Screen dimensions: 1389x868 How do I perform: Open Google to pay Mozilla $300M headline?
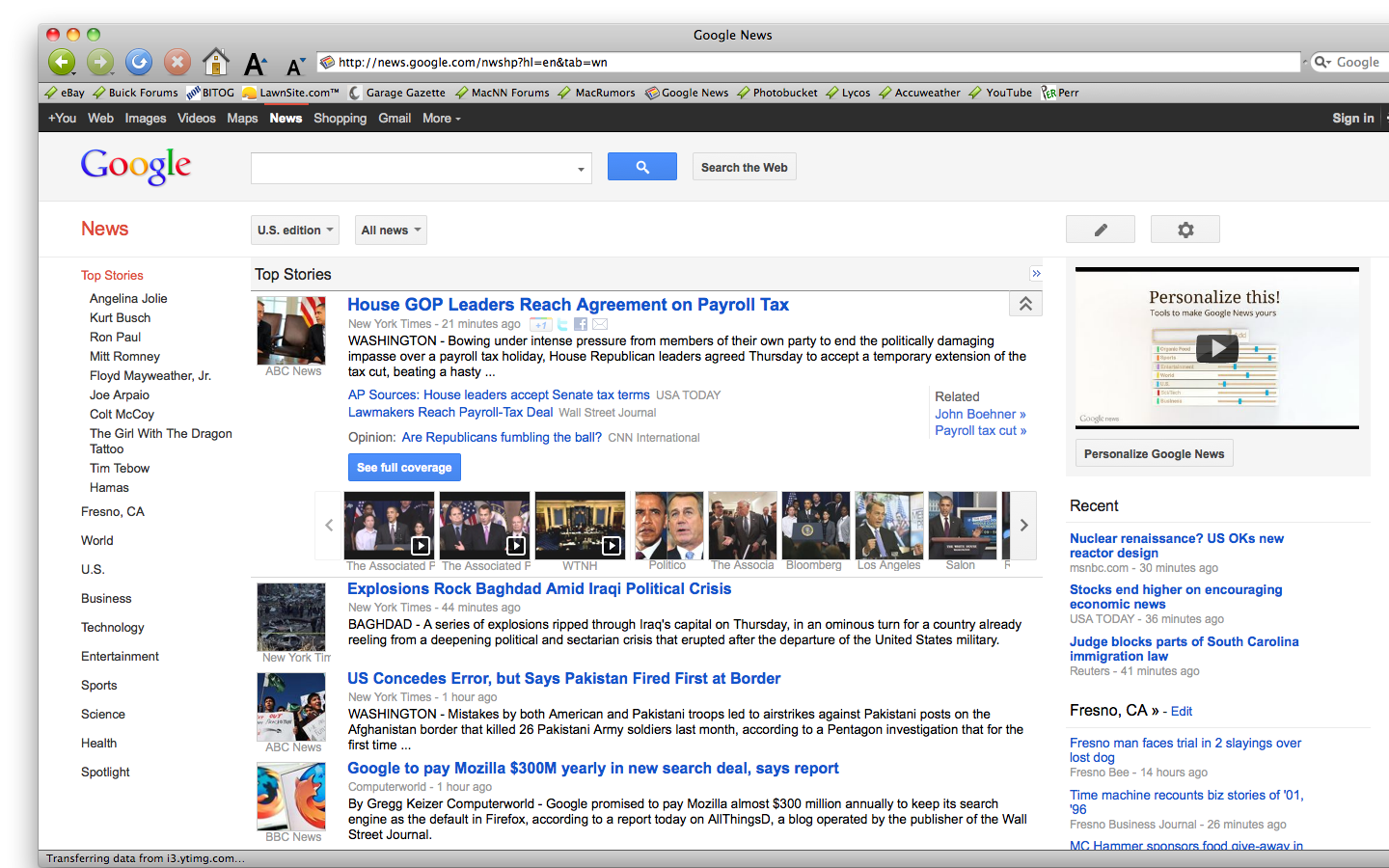pyautogui.click(x=593, y=768)
